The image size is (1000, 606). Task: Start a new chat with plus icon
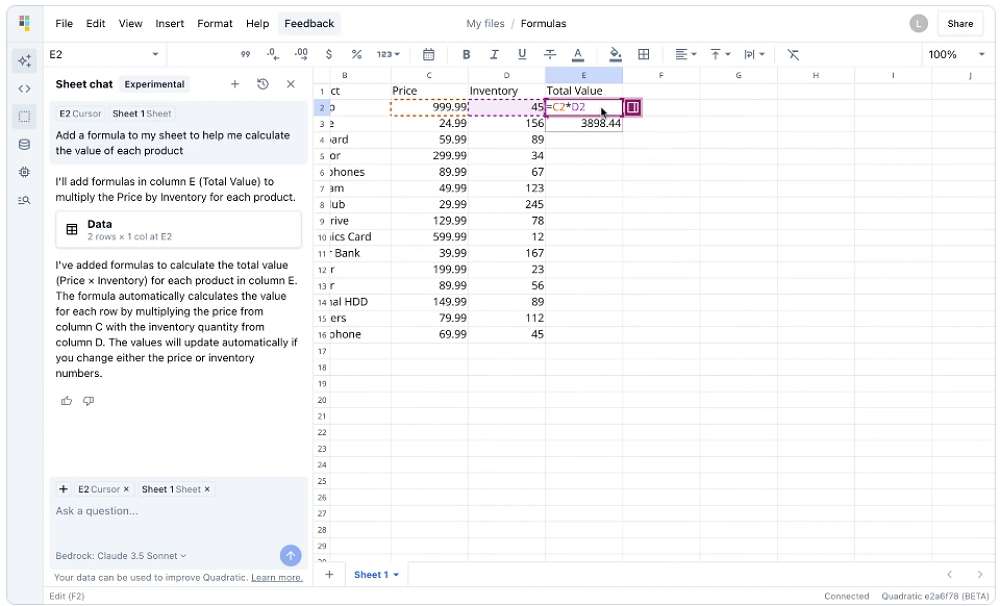[235, 85]
